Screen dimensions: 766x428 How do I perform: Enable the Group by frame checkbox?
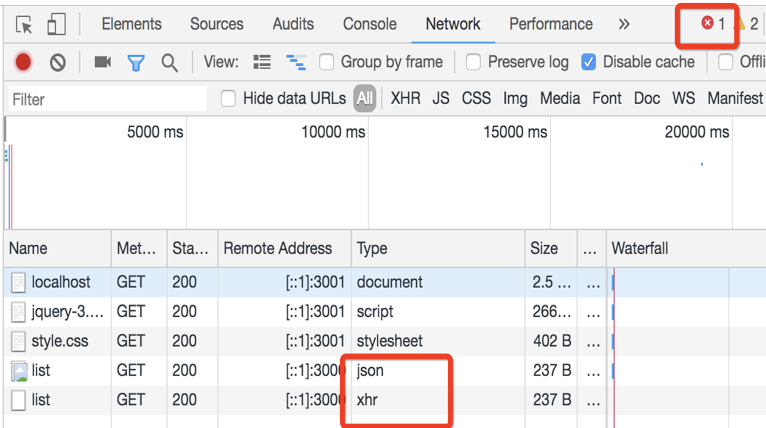[326, 62]
